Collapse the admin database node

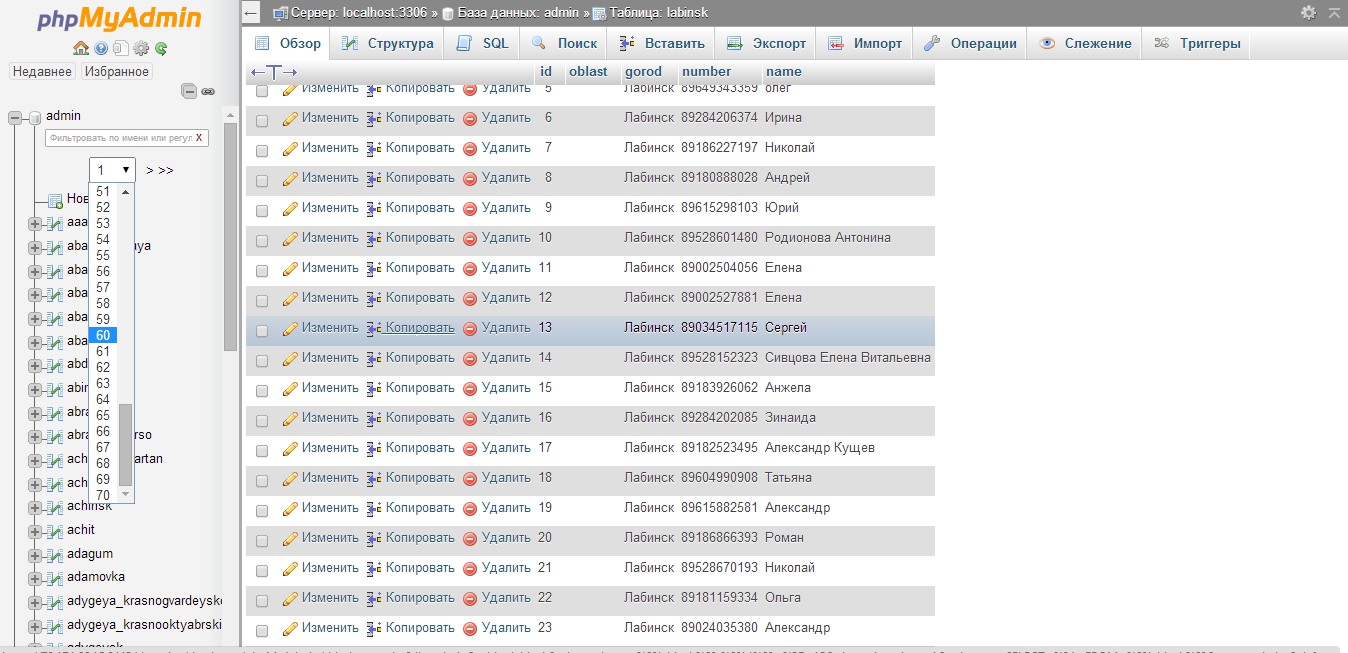coord(15,117)
